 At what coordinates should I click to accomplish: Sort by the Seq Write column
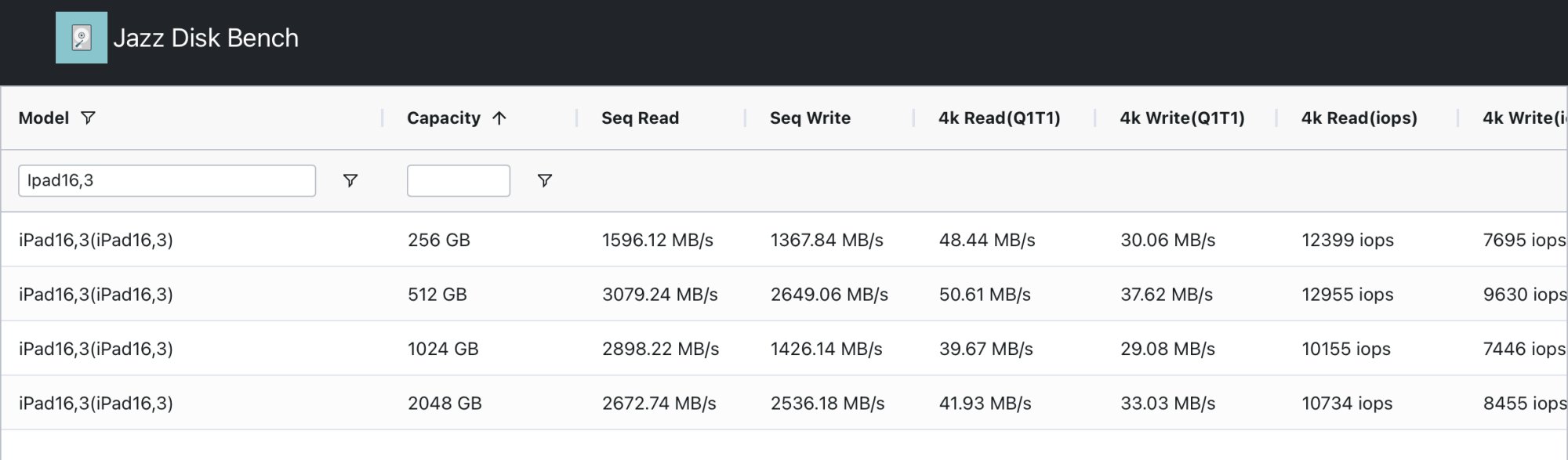[x=810, y=118]
